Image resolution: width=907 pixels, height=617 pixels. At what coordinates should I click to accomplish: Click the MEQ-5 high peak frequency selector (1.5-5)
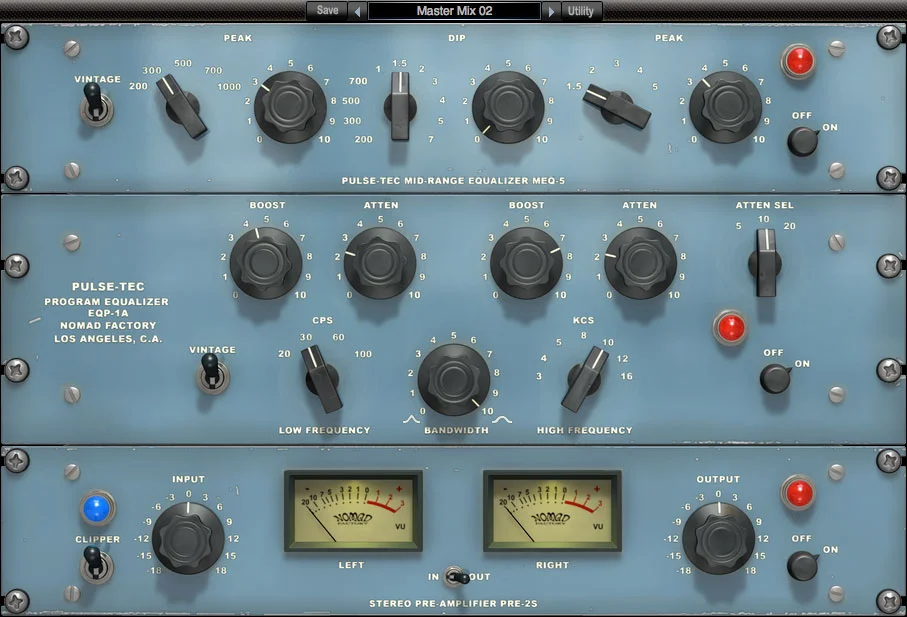[x=617, y=106]
